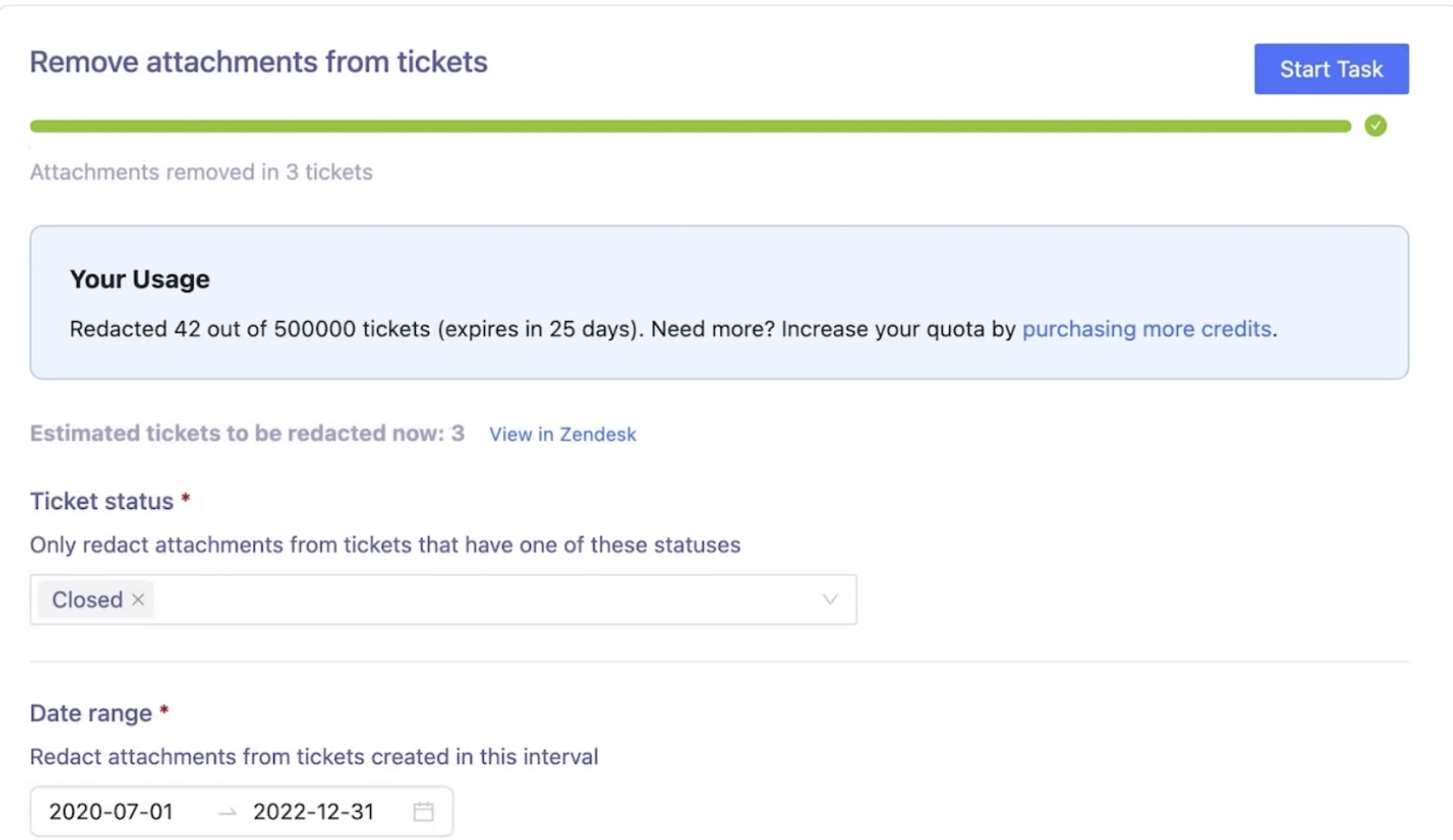This screenshot has height=840, width=1453.
Task: Click the Date range field label
Action: [x=90, y=713]
